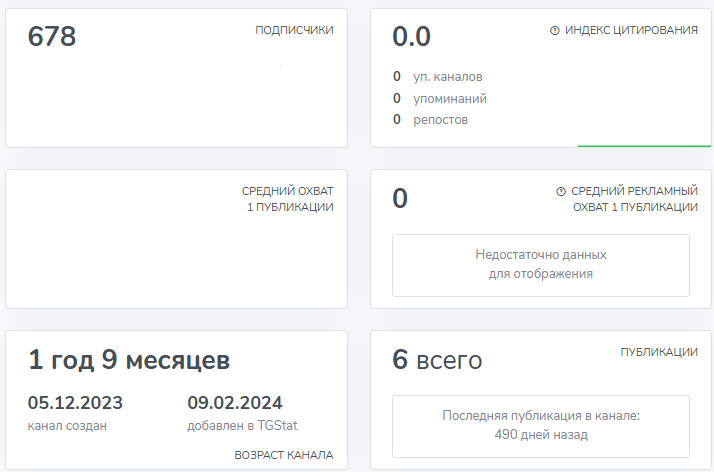
Task: Click the date 09.02.2024
Action: tap(235, 403)
